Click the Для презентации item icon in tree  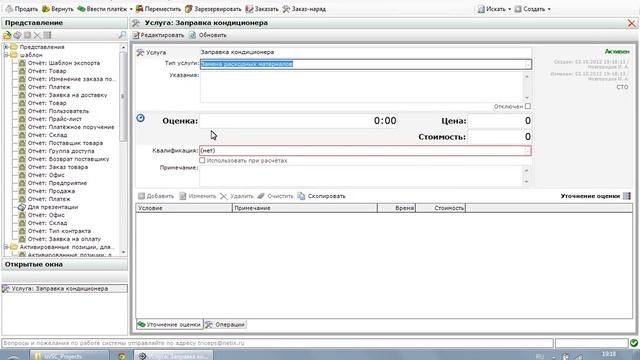(x=22, y=207)
